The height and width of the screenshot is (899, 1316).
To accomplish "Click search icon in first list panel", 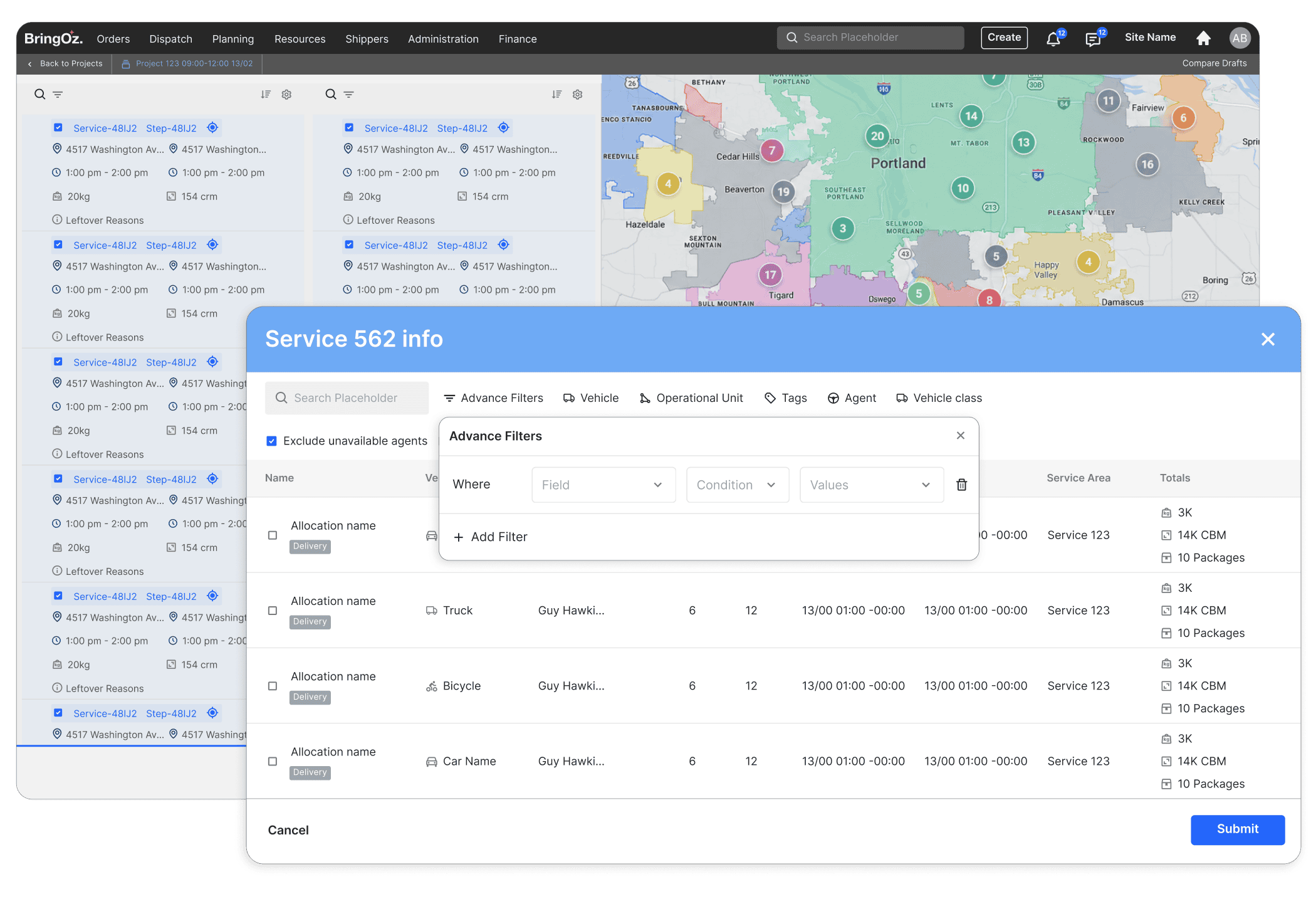I will (x=39, y=94).
